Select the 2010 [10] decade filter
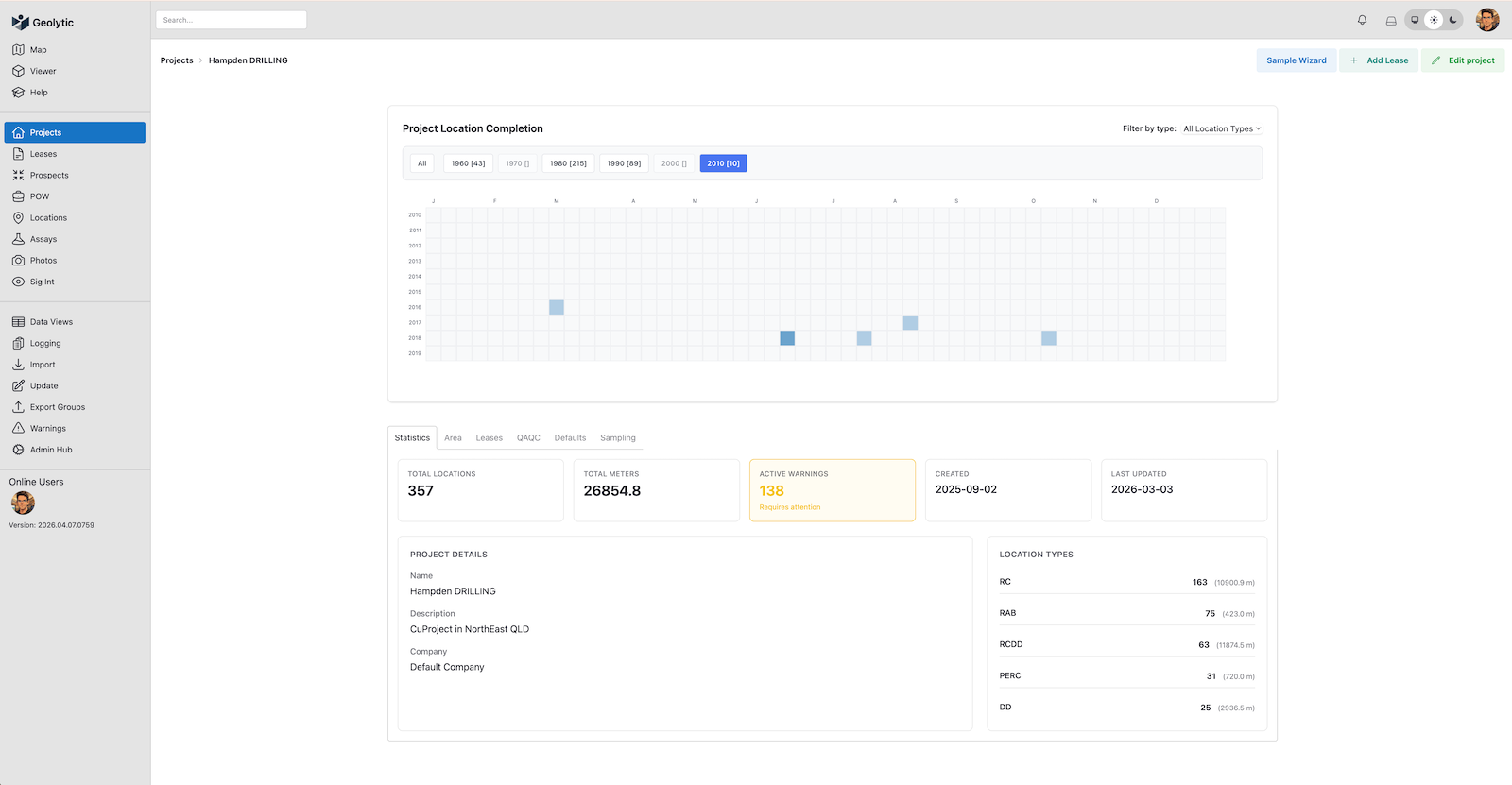Image resolution: width=1512 pixels, height=785 pixels. 723,163
